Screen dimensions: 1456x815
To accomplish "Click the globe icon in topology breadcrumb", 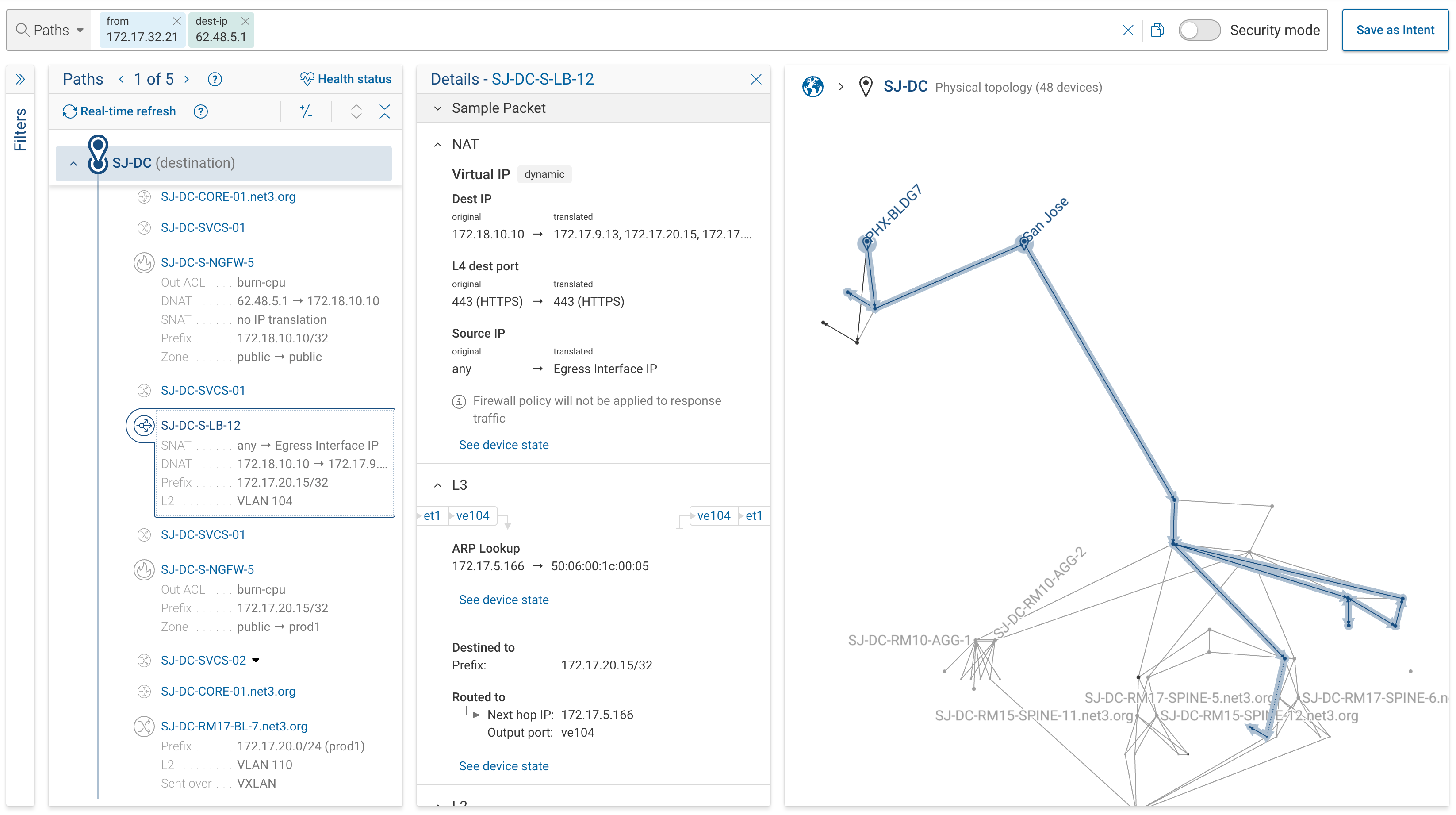I will [x=813, y=87].
